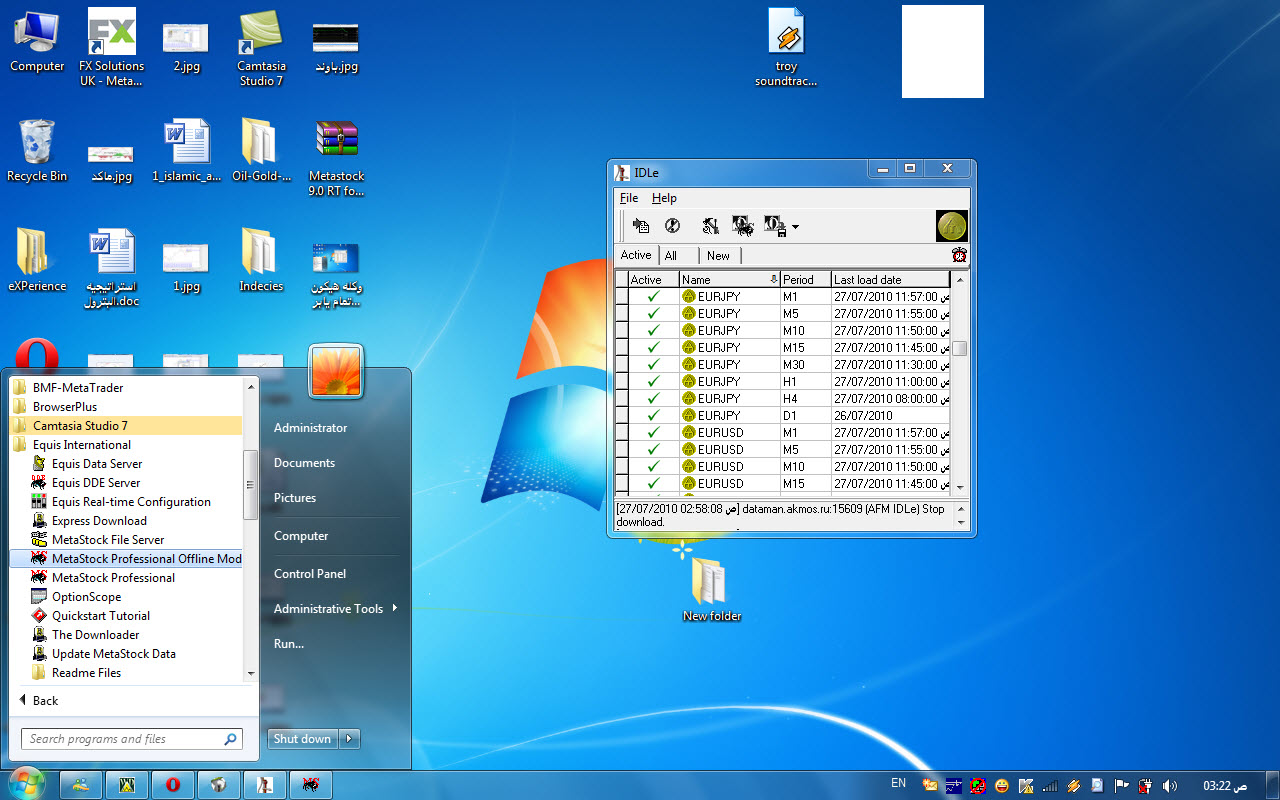The width and height of the screenshot is (1280, 800).
Task: Switch to the New tab
Action: tap(719, 256)
